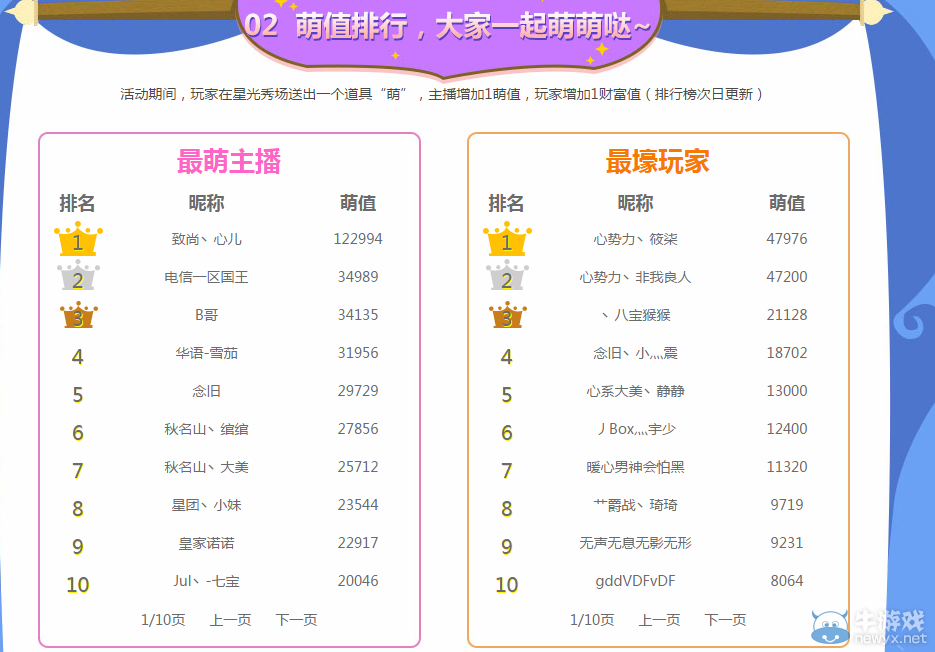The image size is (935, 652).
Task: Click the 萌值 value 18702
Action: click(787, 353)
